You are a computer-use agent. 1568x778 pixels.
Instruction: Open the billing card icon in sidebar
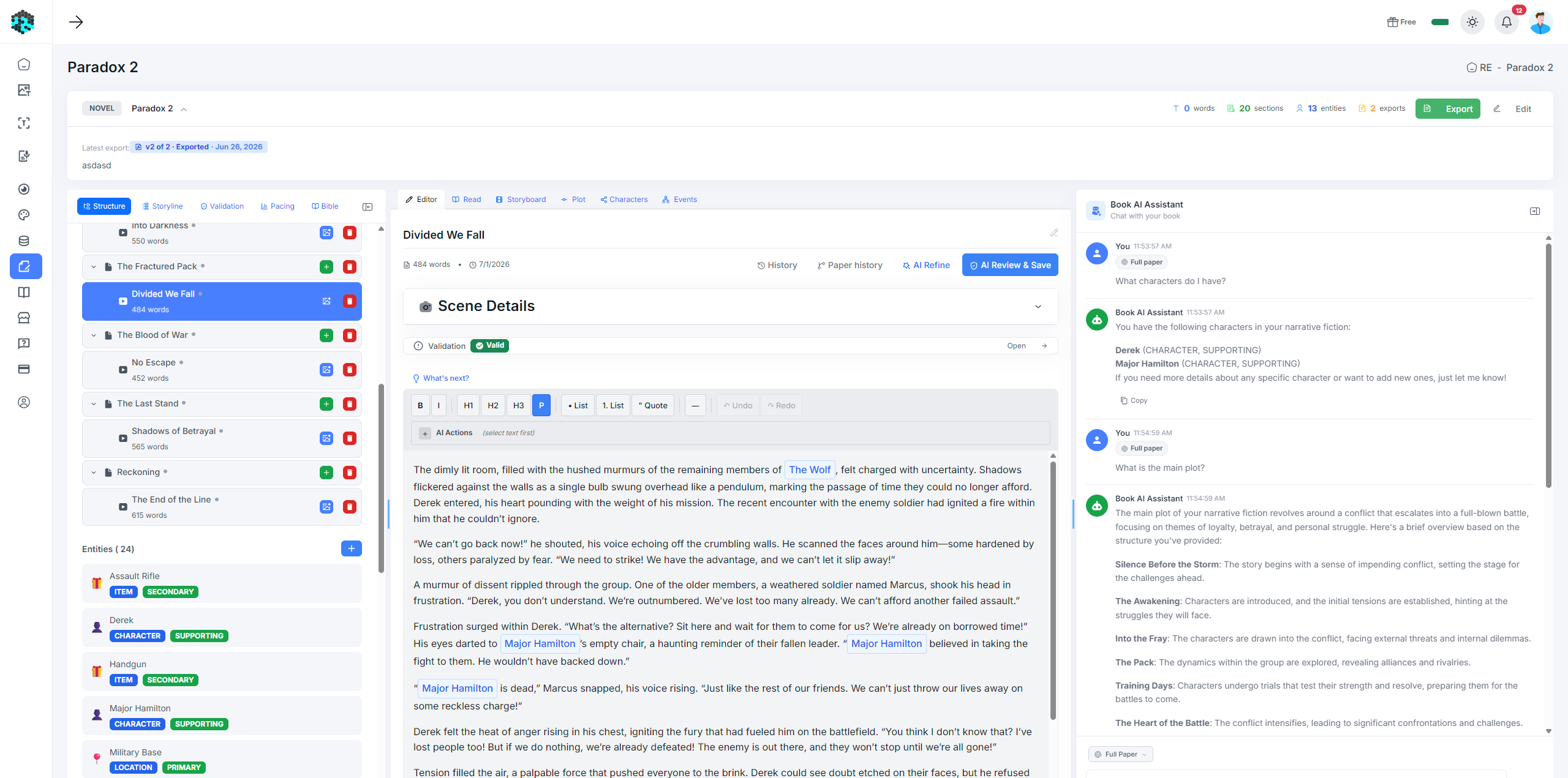click(x=24, y=369)
